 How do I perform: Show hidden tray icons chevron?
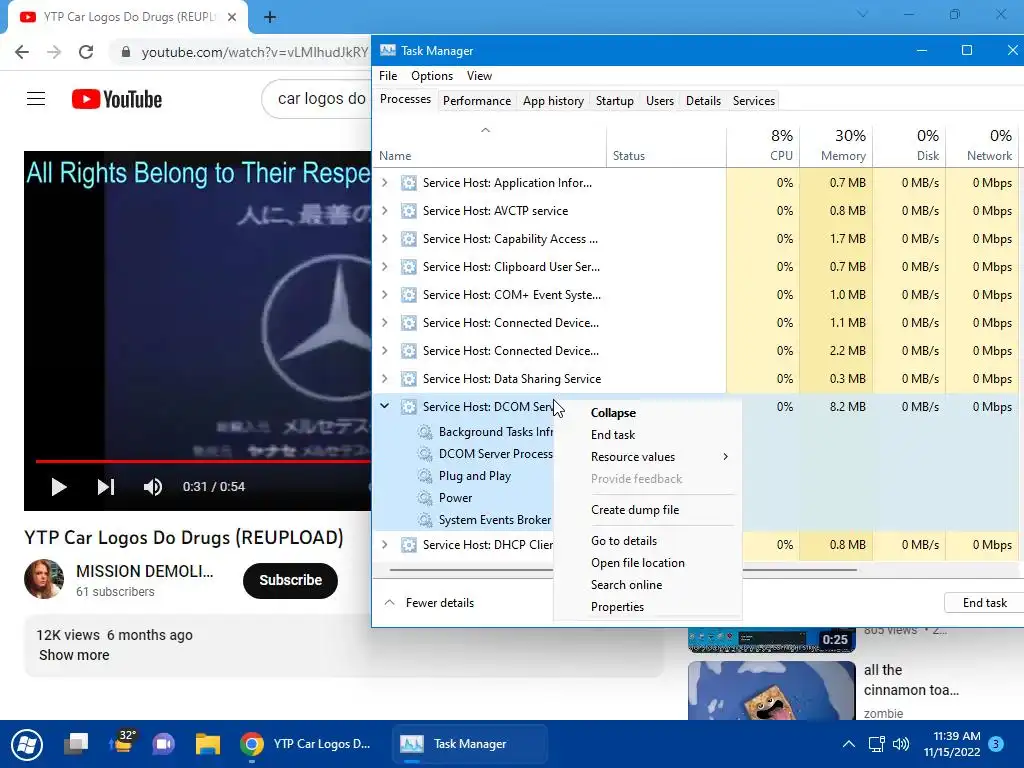point(848,744)
